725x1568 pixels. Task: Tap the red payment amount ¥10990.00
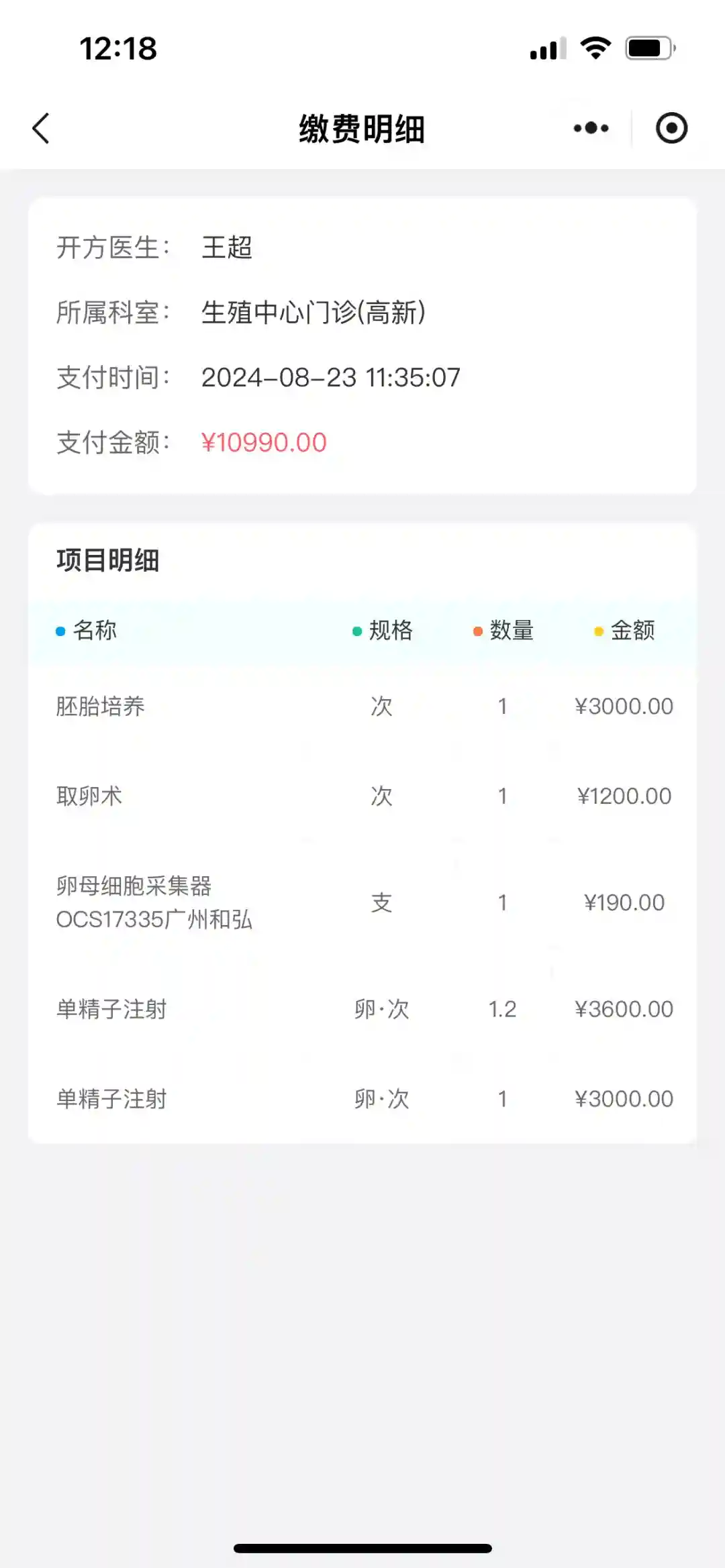pos(264,443)
